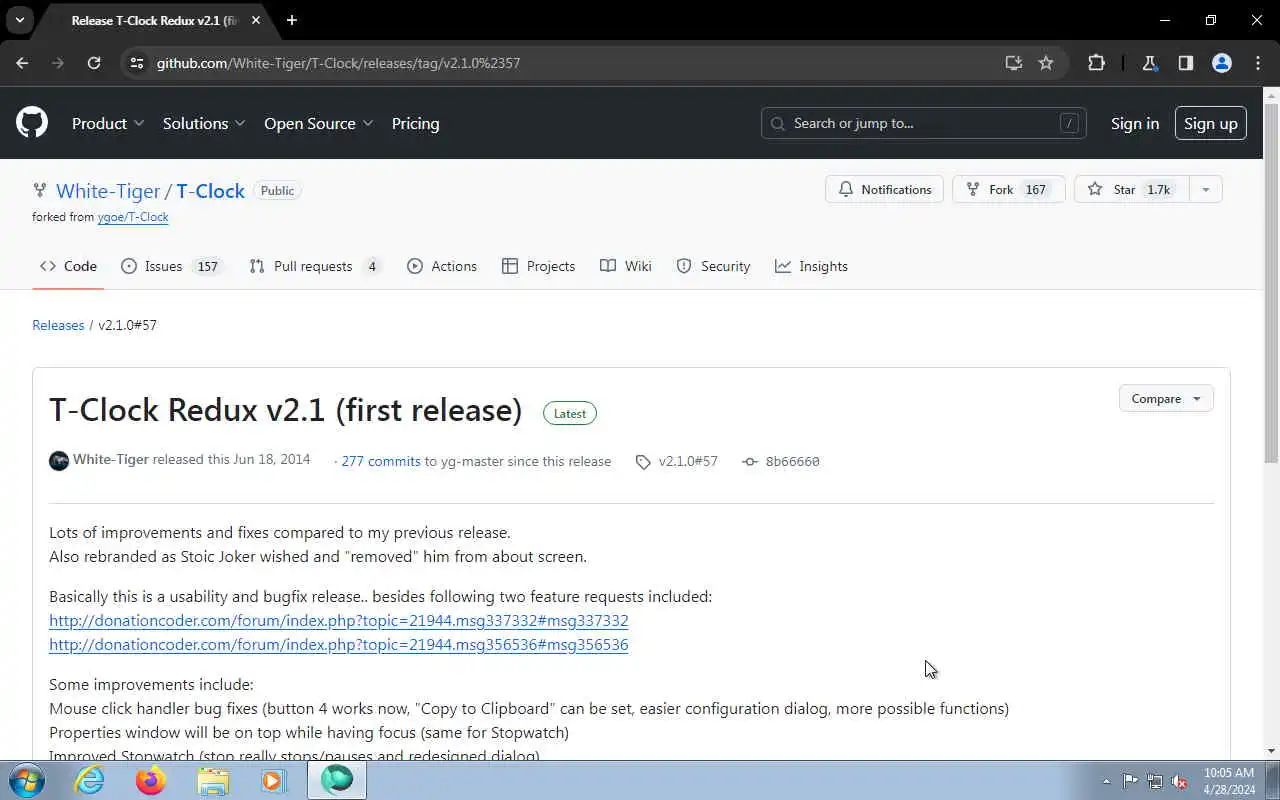Click White-Tiger author avatar

59,461
